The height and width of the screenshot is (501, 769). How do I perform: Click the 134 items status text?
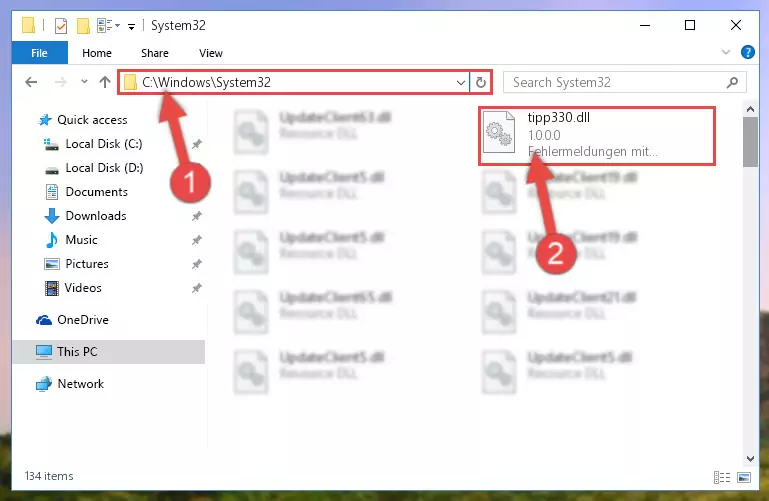point(49,476)
